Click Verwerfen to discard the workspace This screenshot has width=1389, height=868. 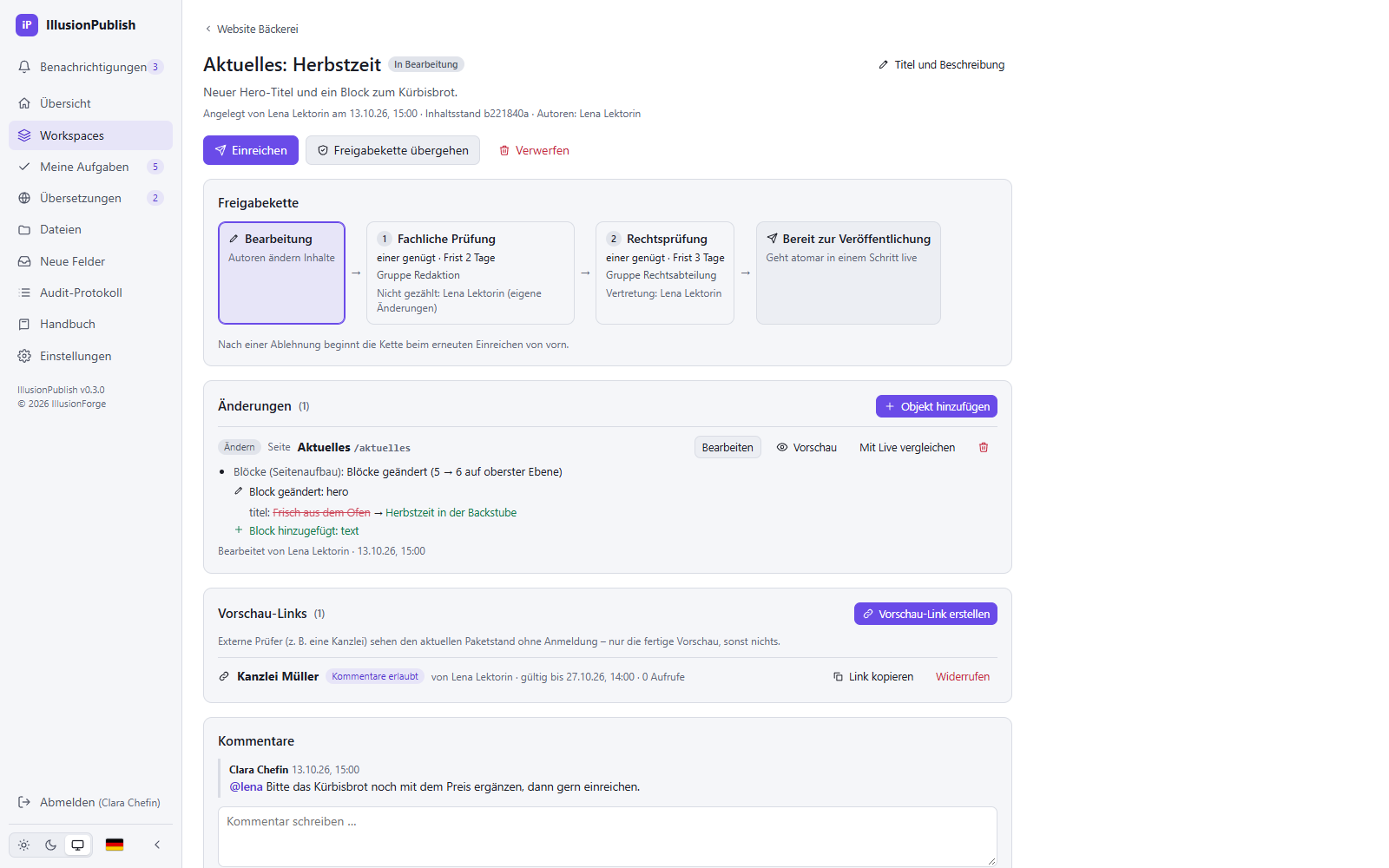coord(534,150)
